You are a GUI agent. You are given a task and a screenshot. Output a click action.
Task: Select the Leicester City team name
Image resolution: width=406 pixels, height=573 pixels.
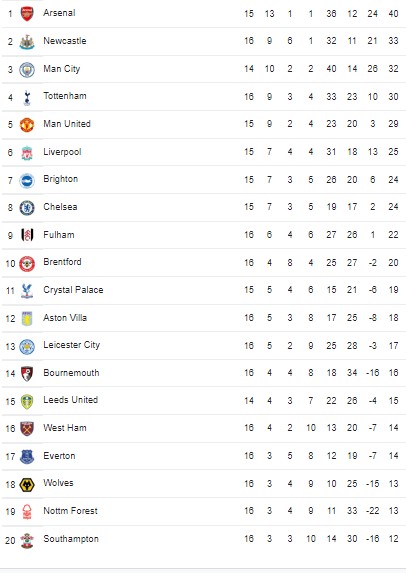71,345
